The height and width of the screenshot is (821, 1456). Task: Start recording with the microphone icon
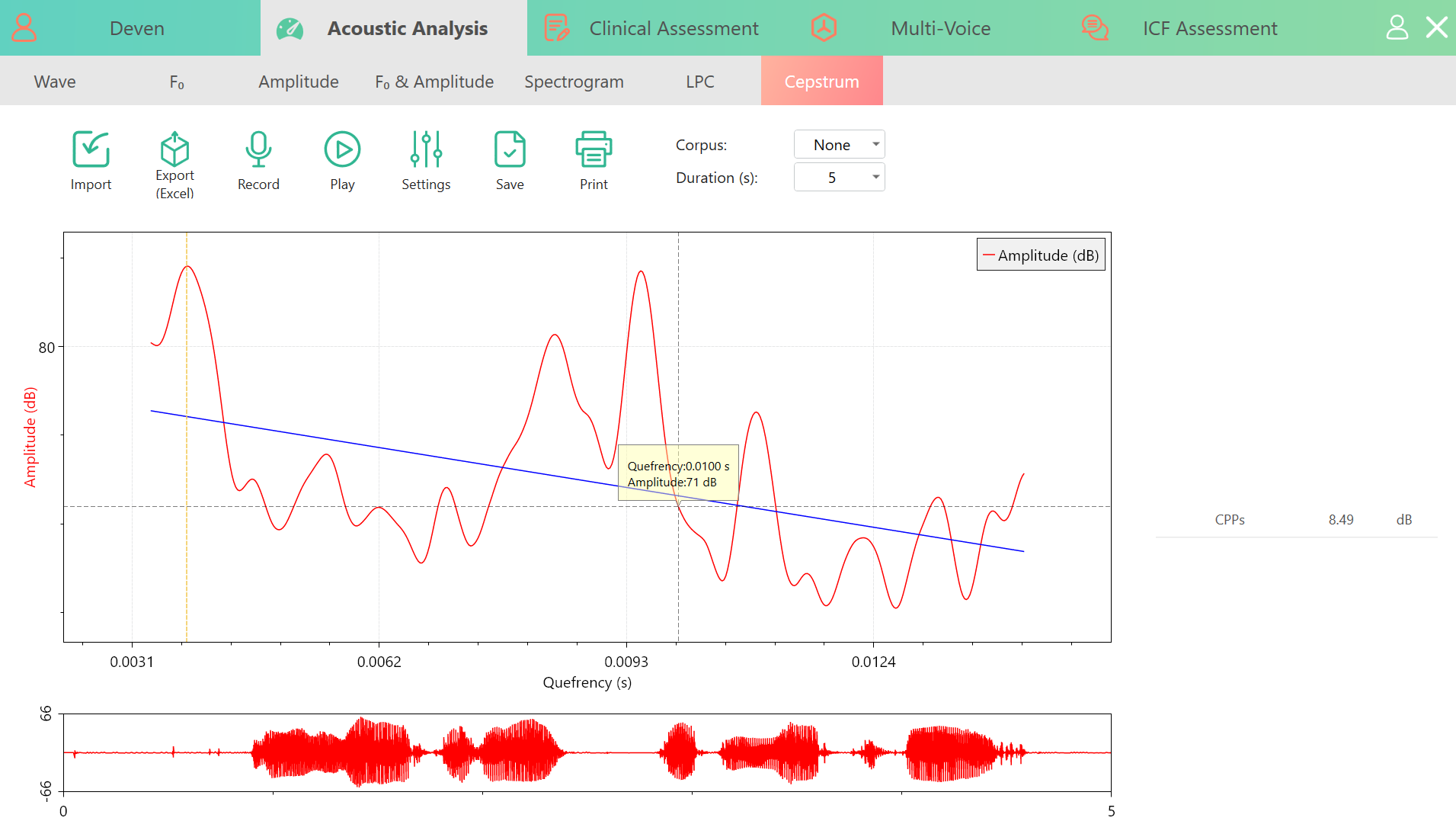click(x=258, y=149)
